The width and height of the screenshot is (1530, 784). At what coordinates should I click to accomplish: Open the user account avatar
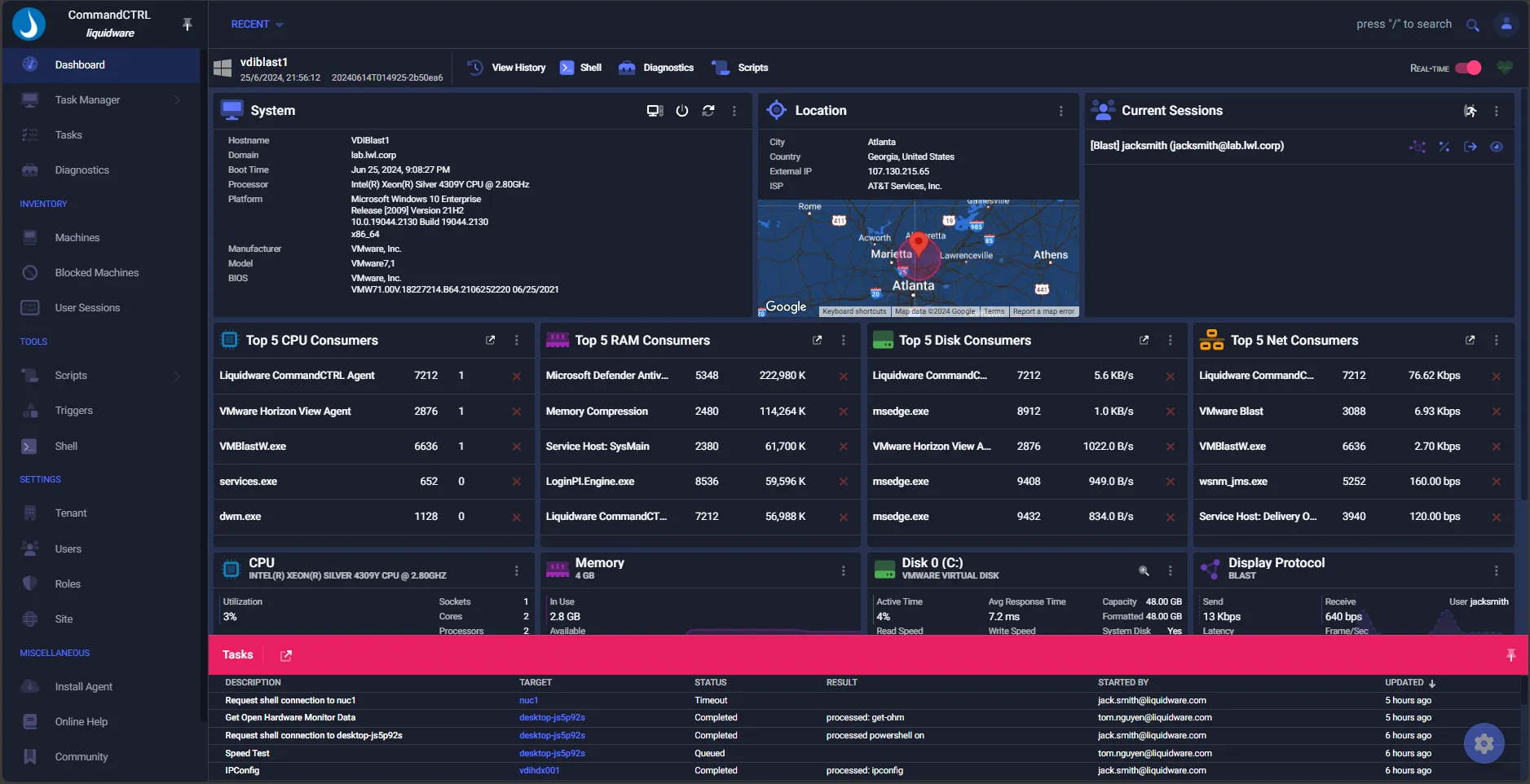[1506, 24]
